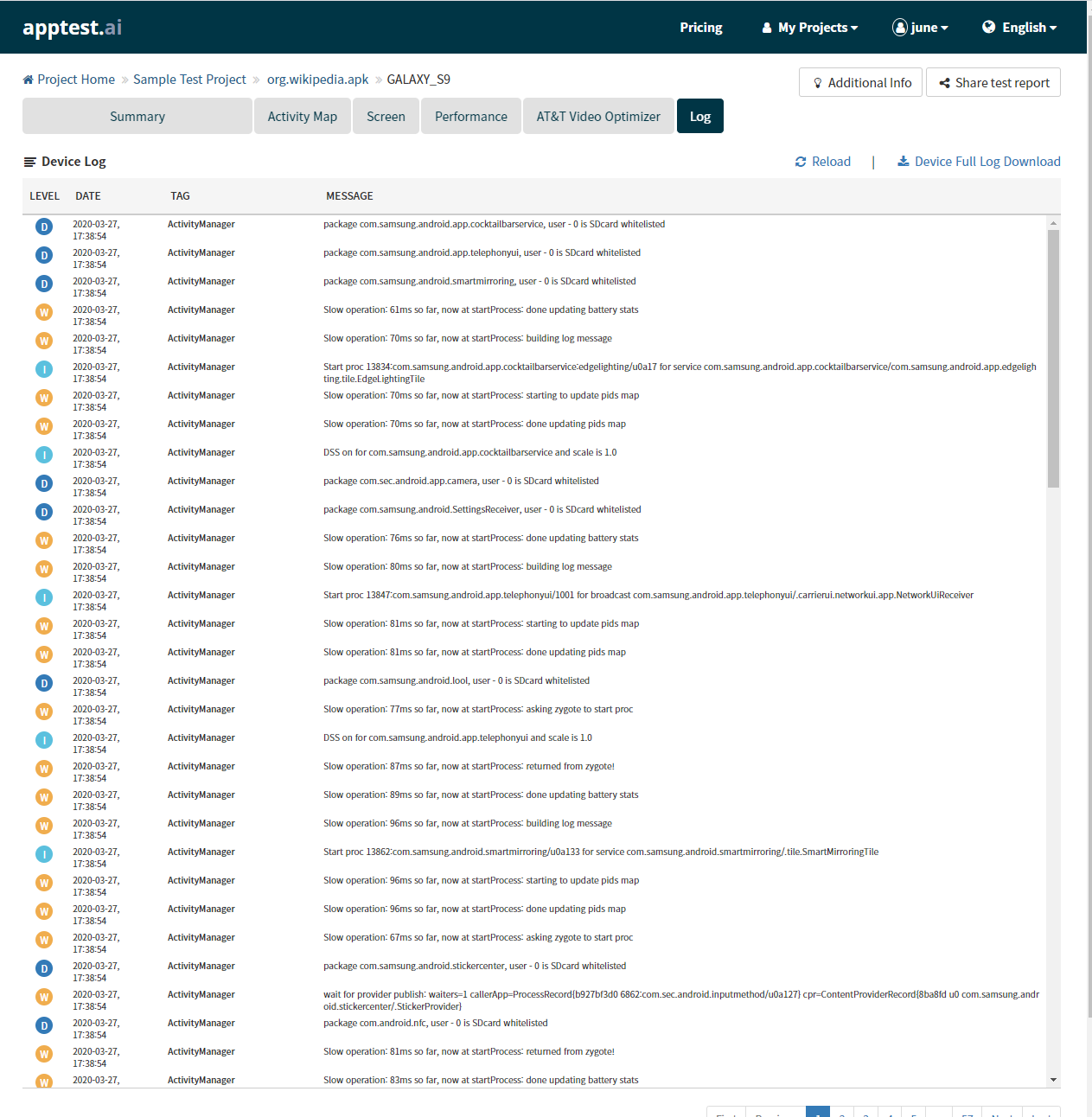Screen dimensions: 1092x1117
Task: Click D level icon for SettingsReceiver whitelisted row
Action: [44, 512]
